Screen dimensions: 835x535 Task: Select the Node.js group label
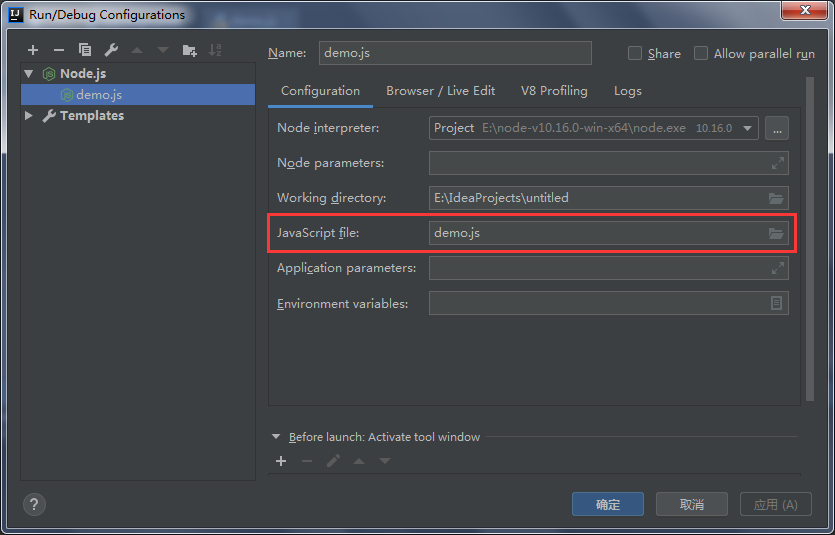(x=83, y=73)
